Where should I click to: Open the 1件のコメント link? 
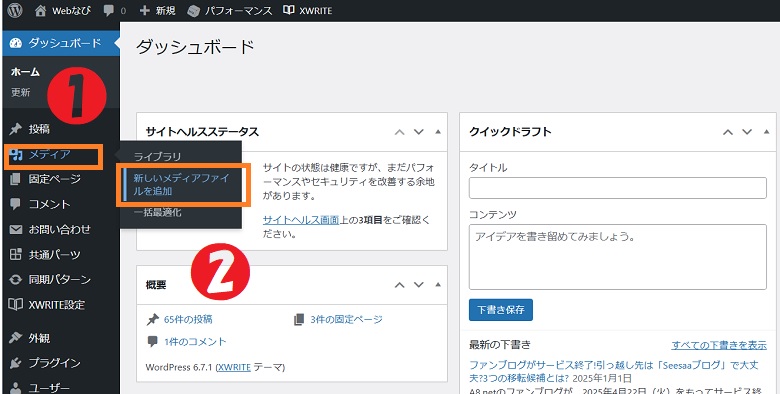click(195, 342)
